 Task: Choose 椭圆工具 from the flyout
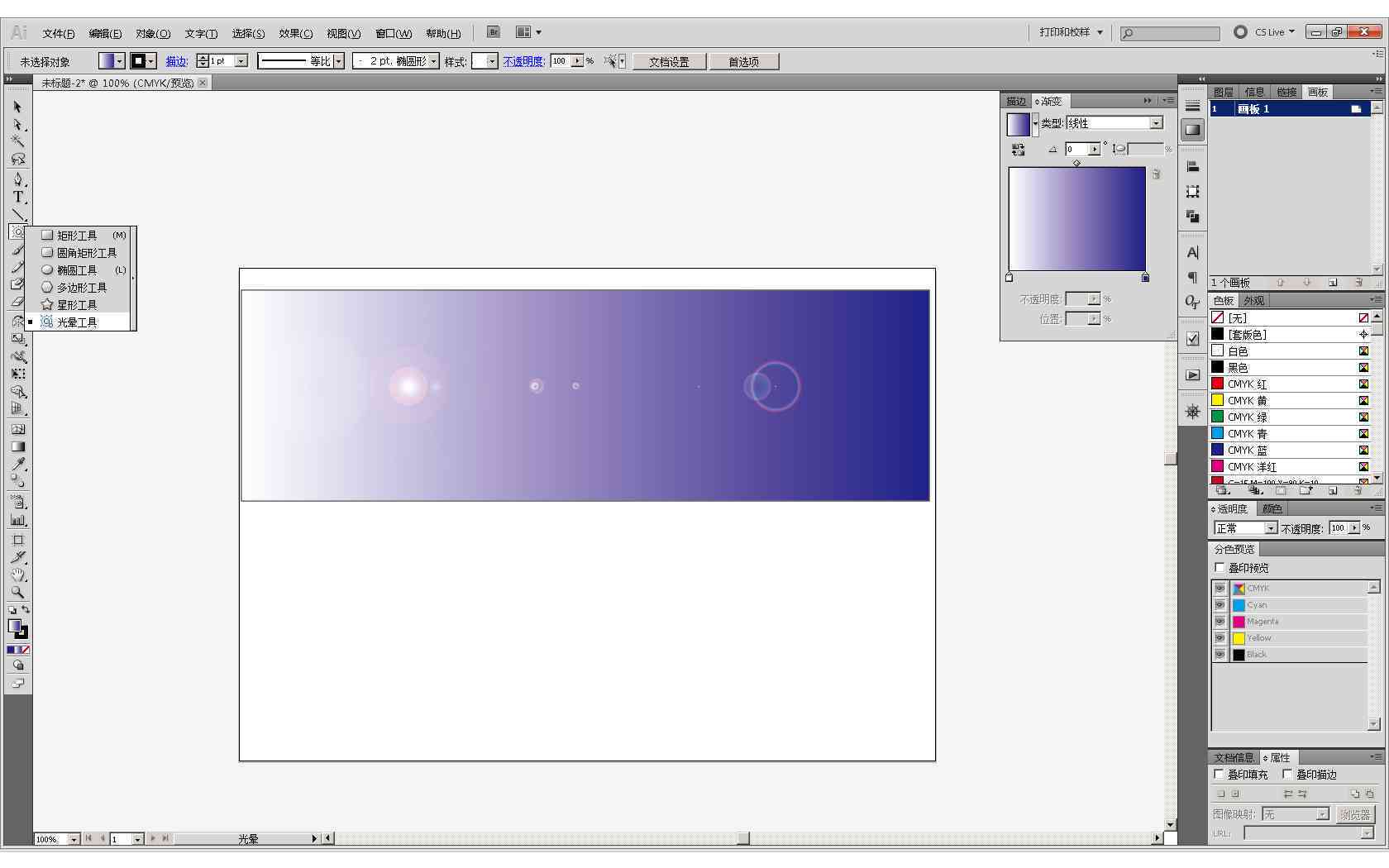[77, 270]
